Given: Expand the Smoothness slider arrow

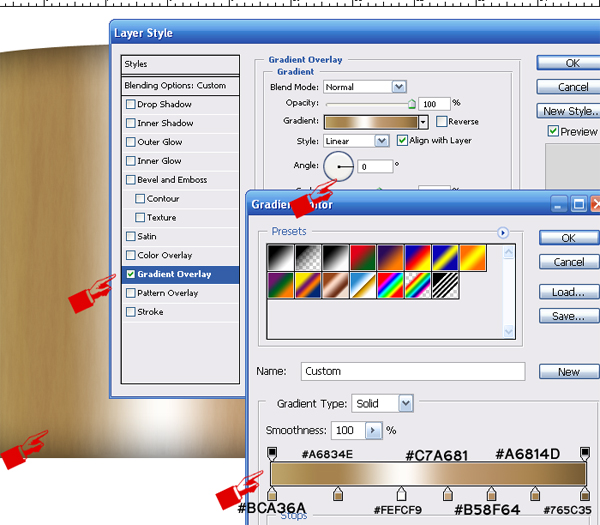Looking at the screenshot, I should click(x=373, y=430).
